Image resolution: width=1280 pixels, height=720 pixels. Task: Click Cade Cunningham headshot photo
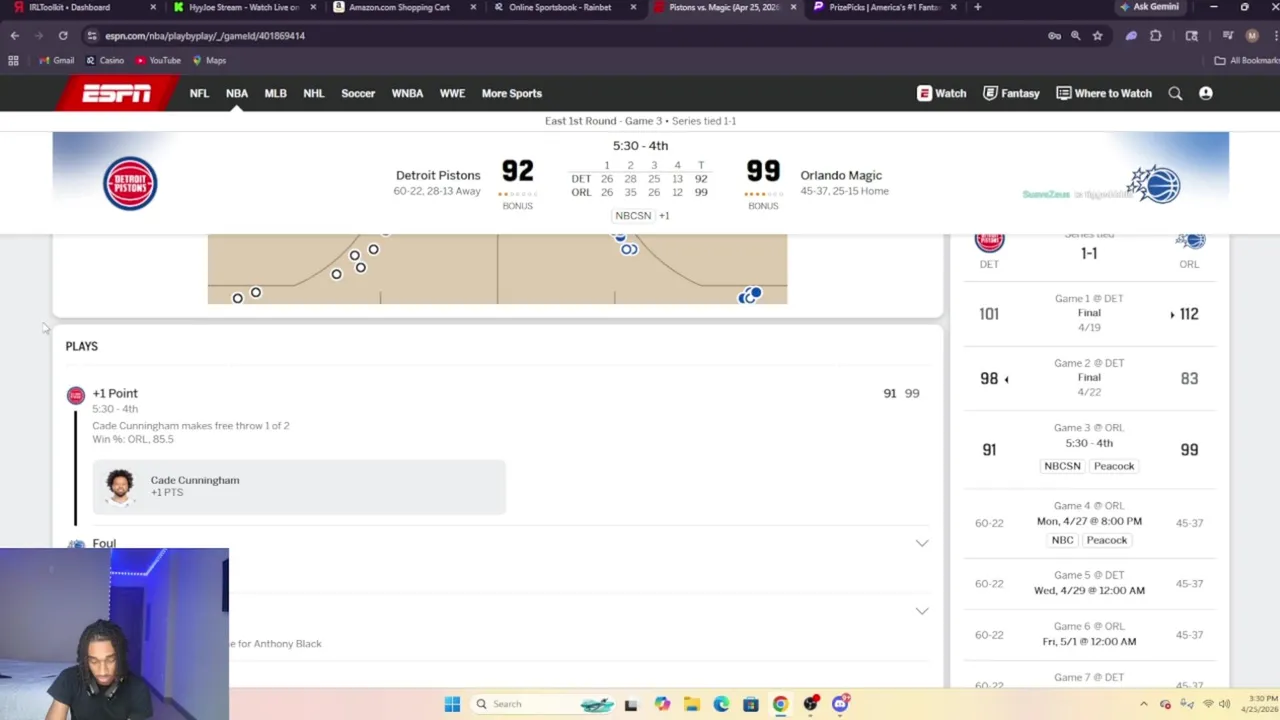click(120, 487)
